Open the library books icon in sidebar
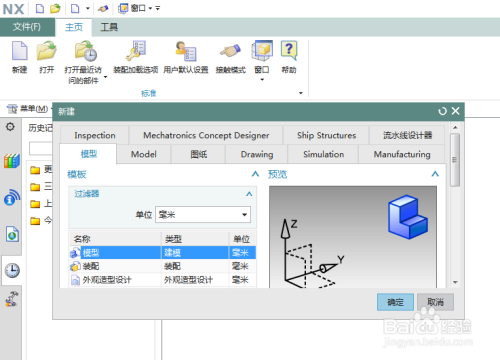The width and height of the screenshot is (500, 360). click(x=12, y=161)
